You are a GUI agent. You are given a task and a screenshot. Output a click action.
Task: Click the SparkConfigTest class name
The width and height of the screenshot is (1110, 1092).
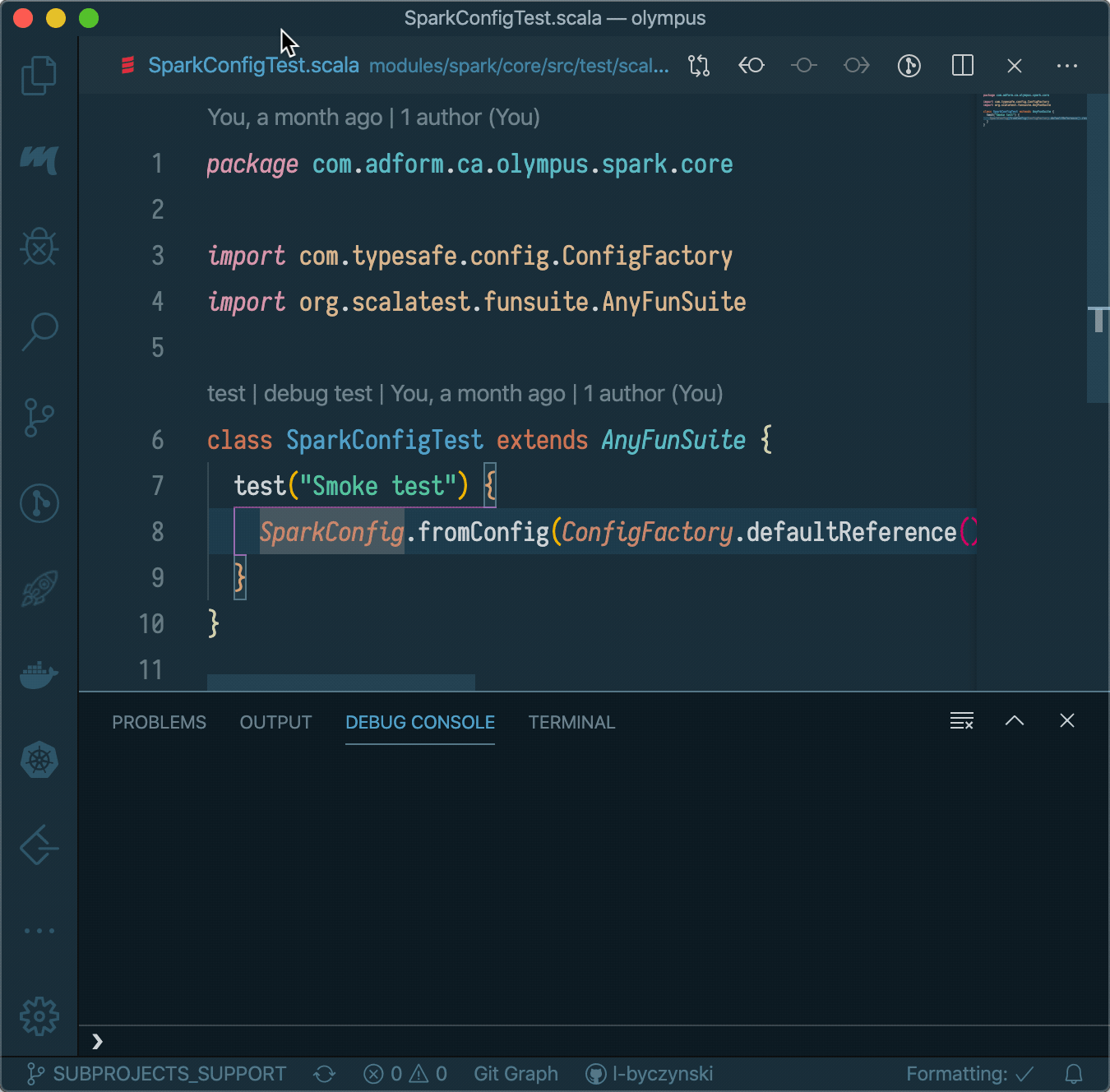click(x=384, y=440)
